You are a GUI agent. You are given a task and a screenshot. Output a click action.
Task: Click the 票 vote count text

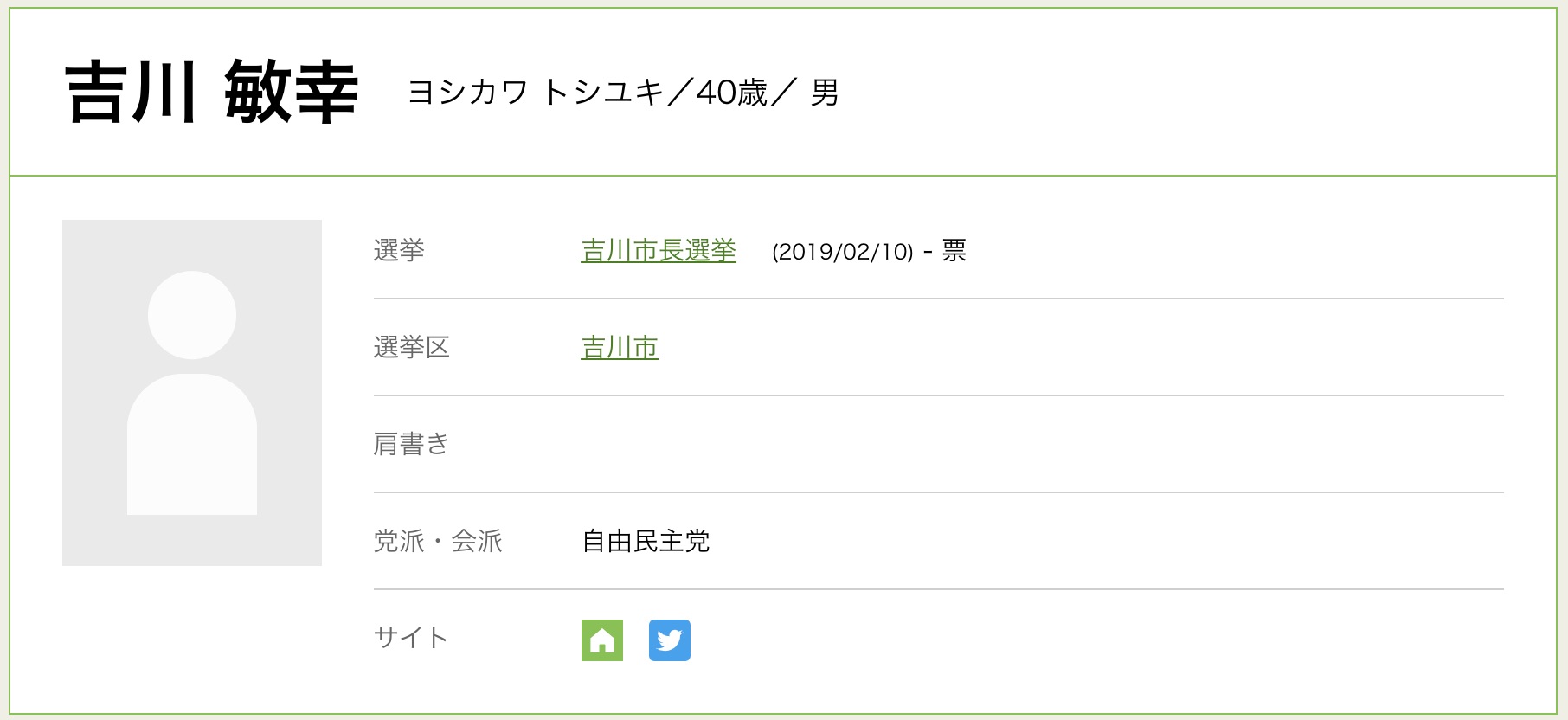(x=954, y=251)
